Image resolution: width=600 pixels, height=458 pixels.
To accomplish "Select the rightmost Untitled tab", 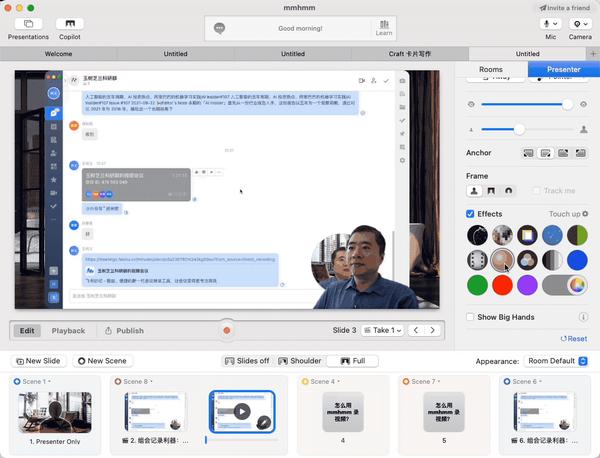I will point(528,54).
